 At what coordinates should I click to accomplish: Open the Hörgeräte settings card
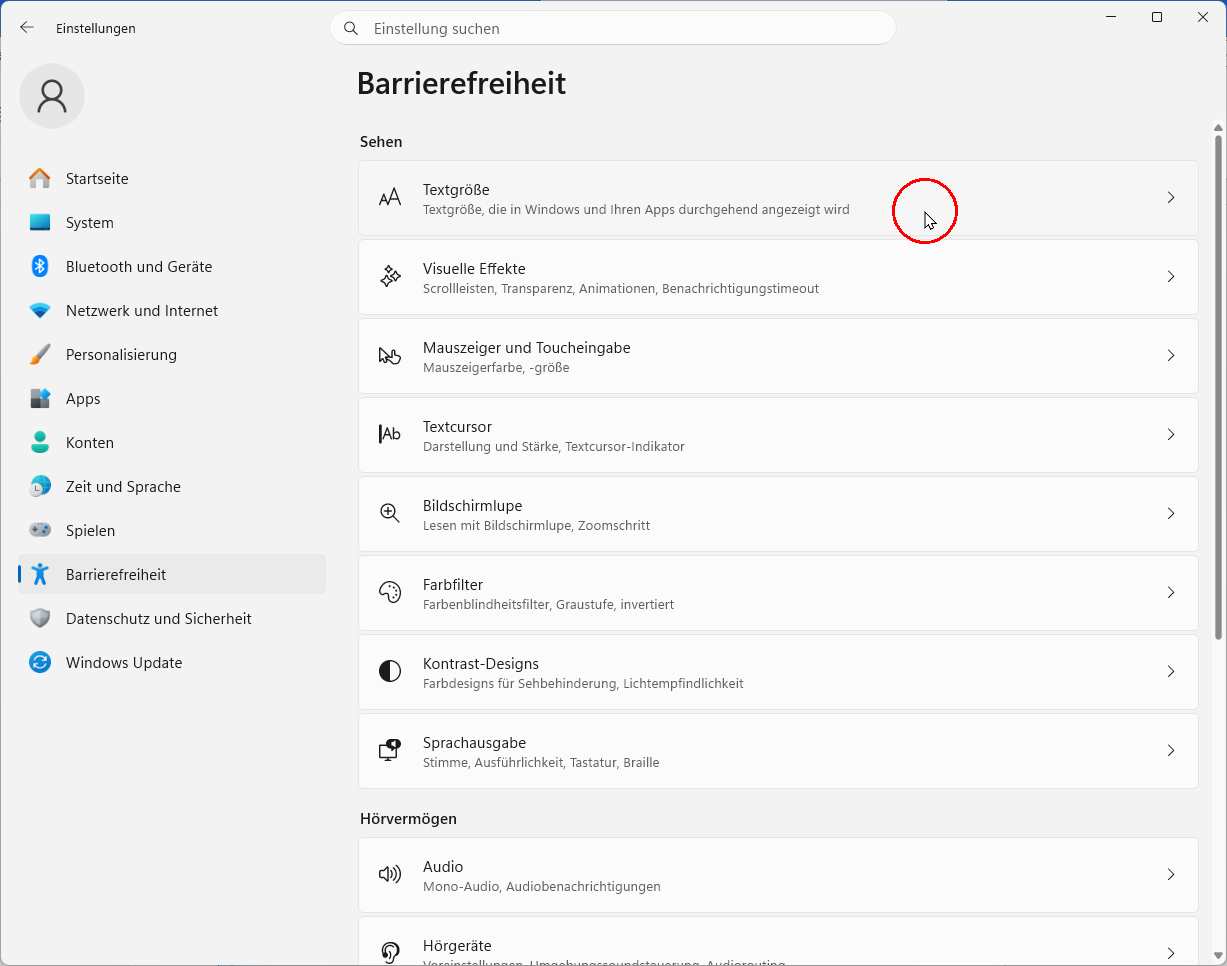pos(778,941)
